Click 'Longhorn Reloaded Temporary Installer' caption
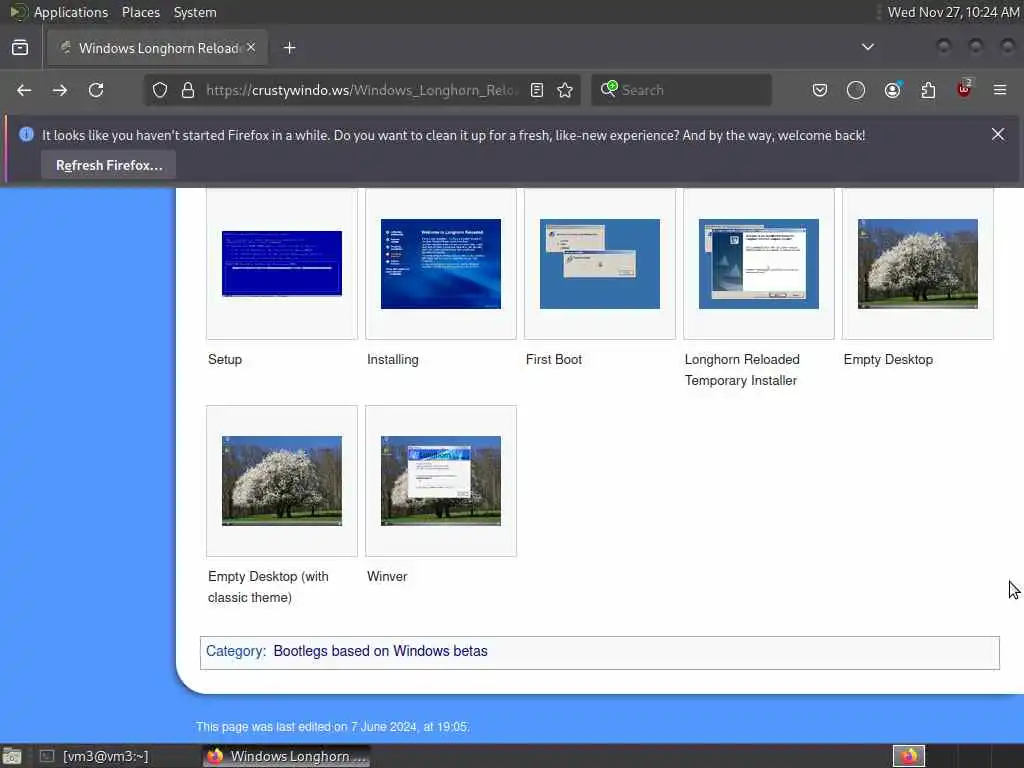The width and height of the screenshot is (1024, 768). pyautogui.click(x=742, y=370)
